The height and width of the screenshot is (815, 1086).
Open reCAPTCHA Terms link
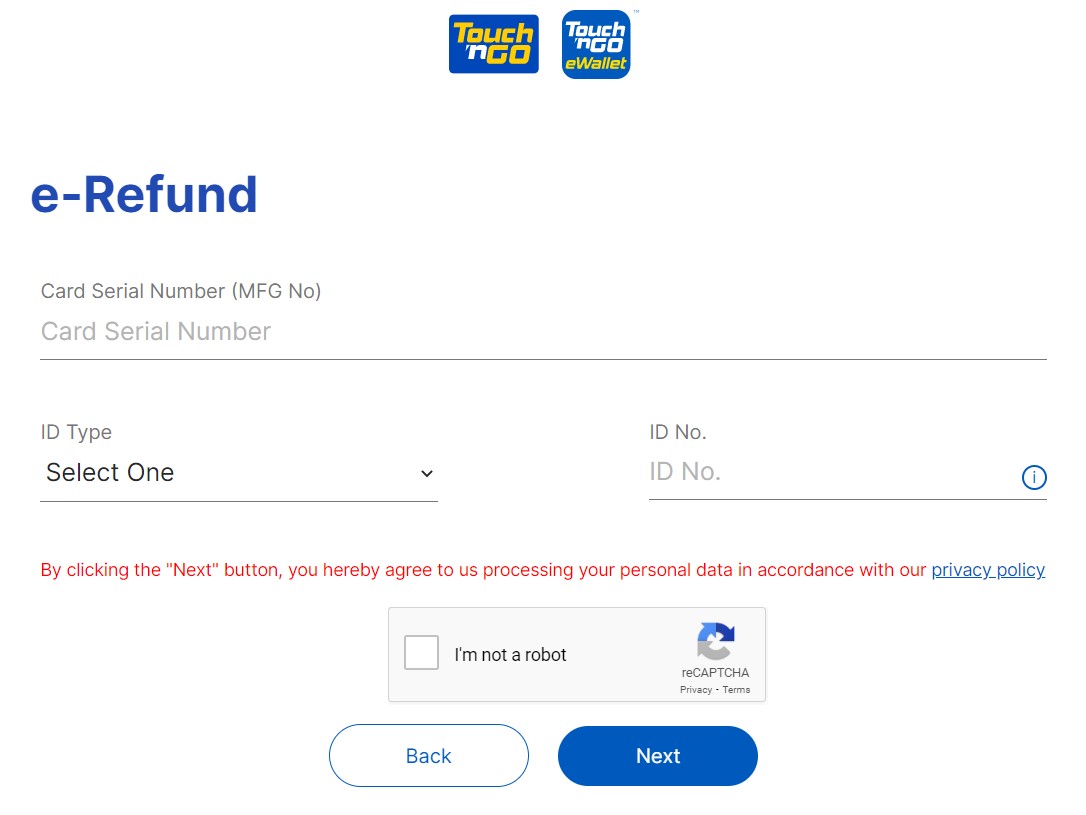point(736,689)
